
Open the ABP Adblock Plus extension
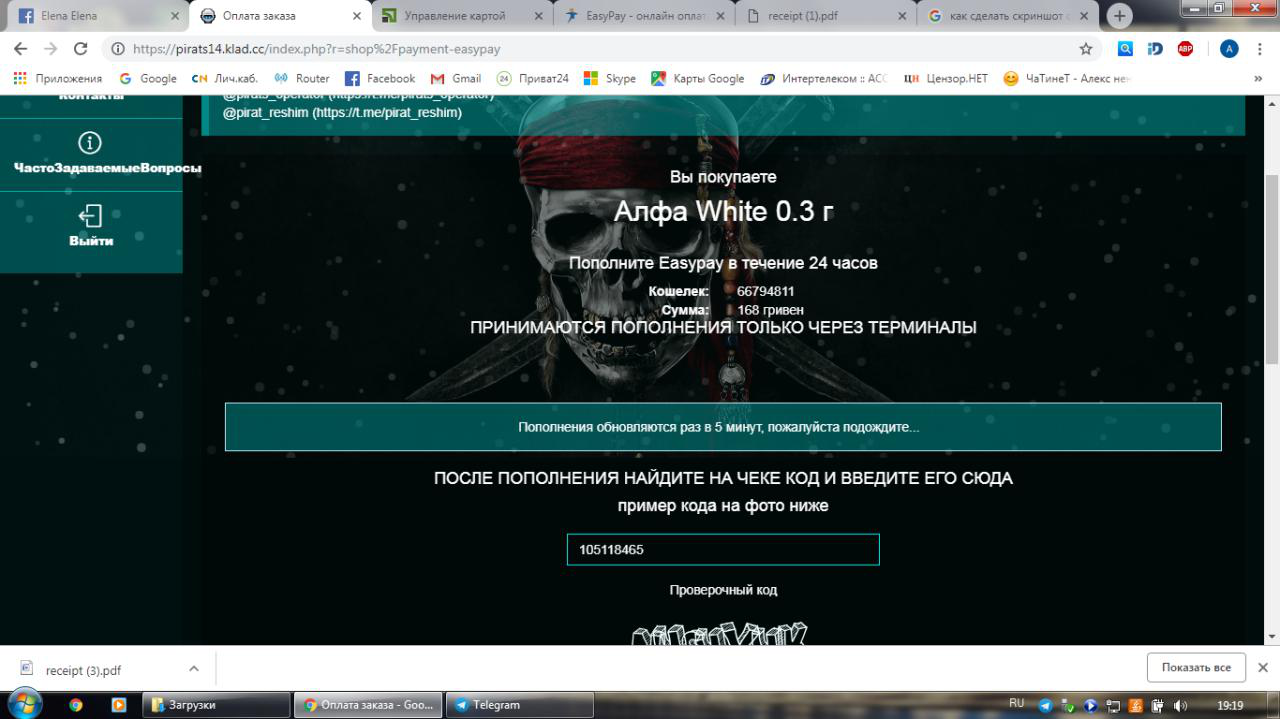1185,48
